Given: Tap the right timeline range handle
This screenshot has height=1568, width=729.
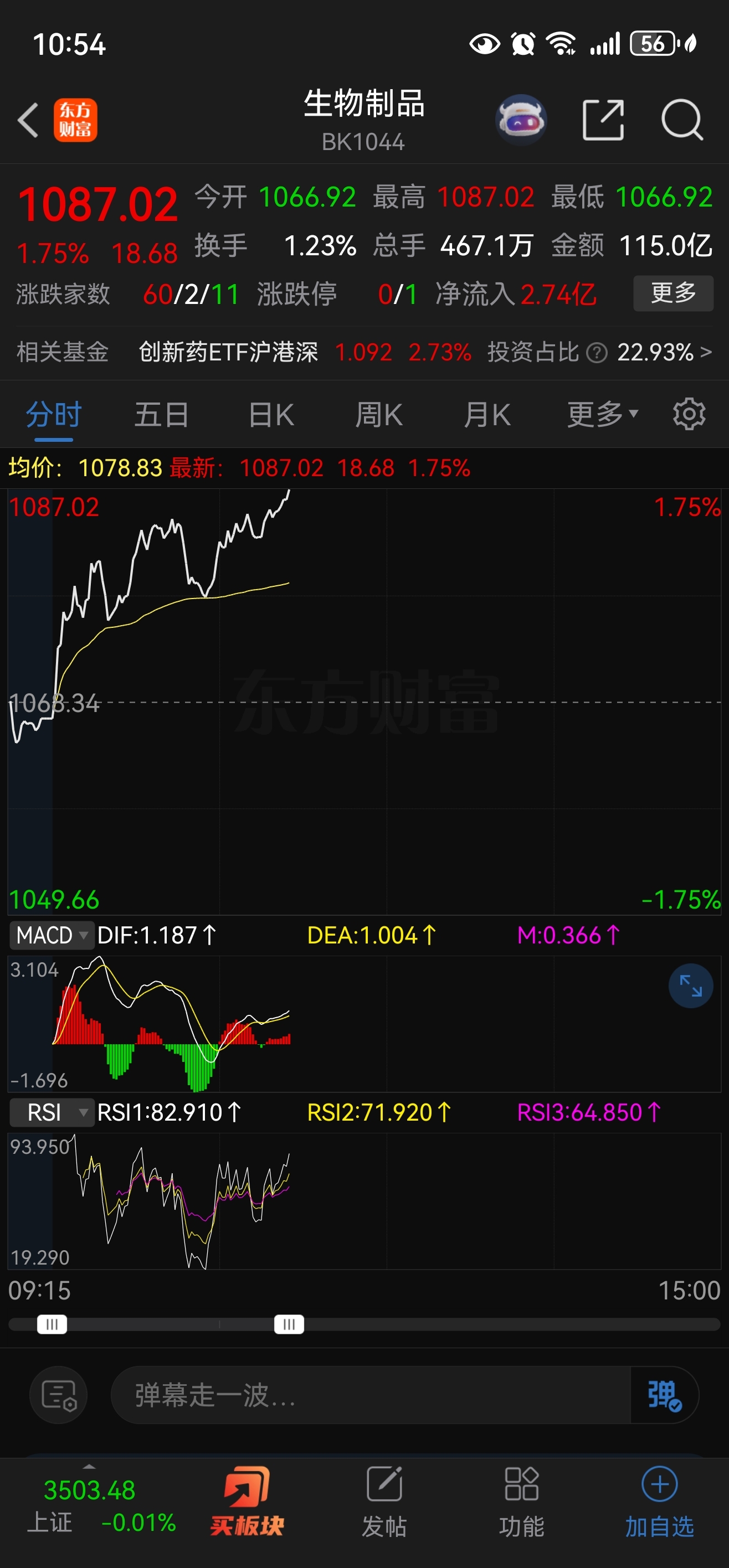Looking at the screenshot, I should (289, 1324).
